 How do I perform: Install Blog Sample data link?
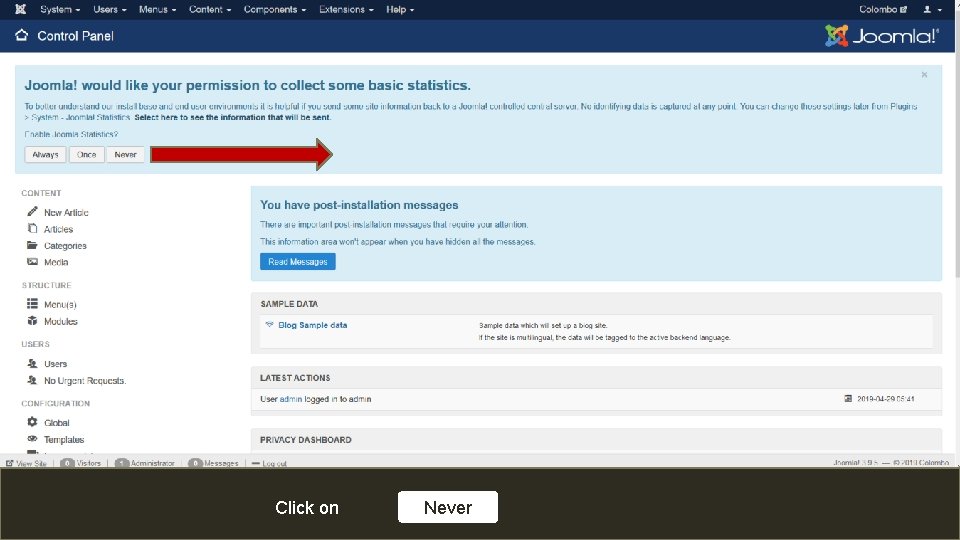(x=313, y=325)
